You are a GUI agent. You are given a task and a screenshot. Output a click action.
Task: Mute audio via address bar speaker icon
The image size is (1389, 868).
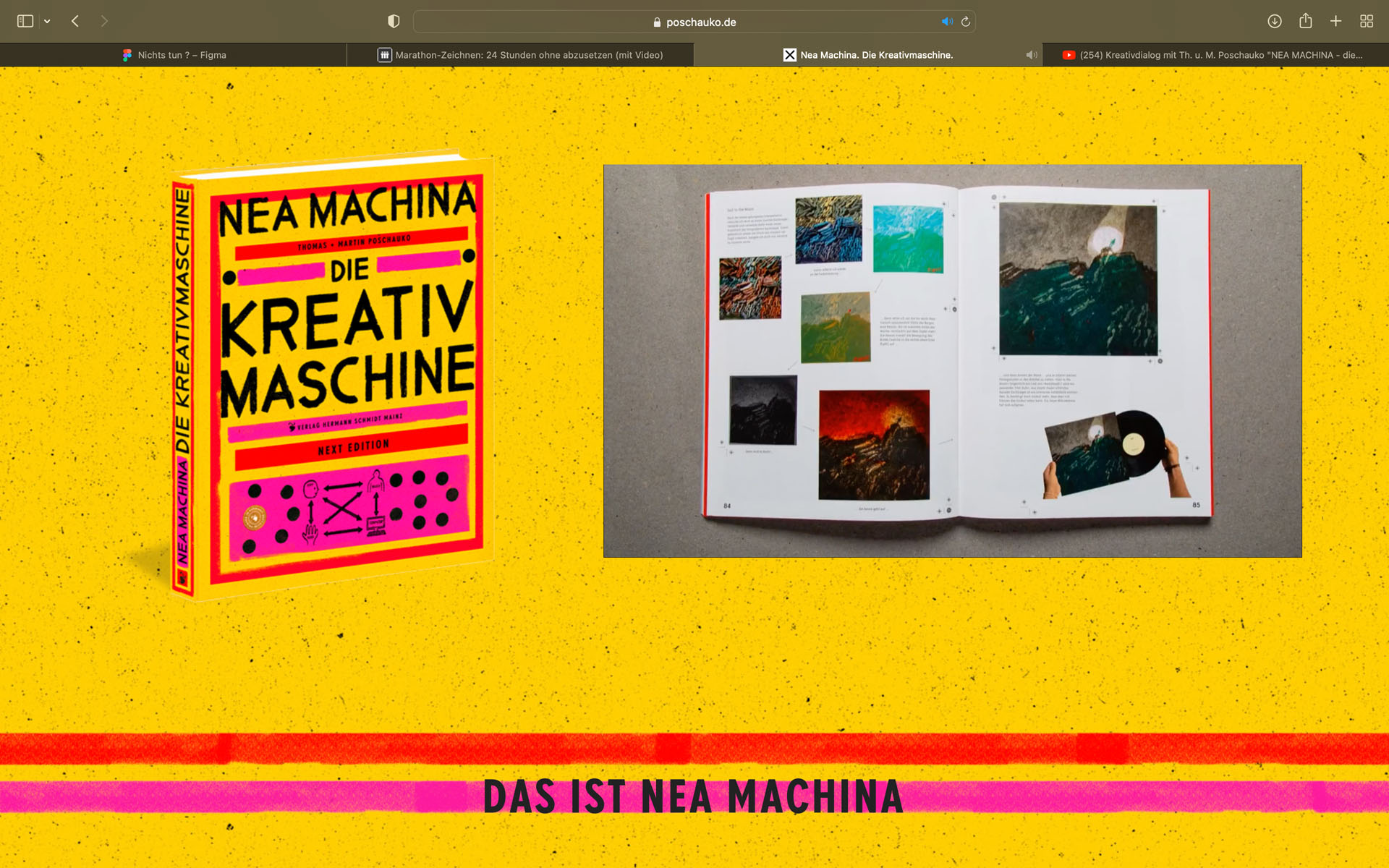(947, 22)
